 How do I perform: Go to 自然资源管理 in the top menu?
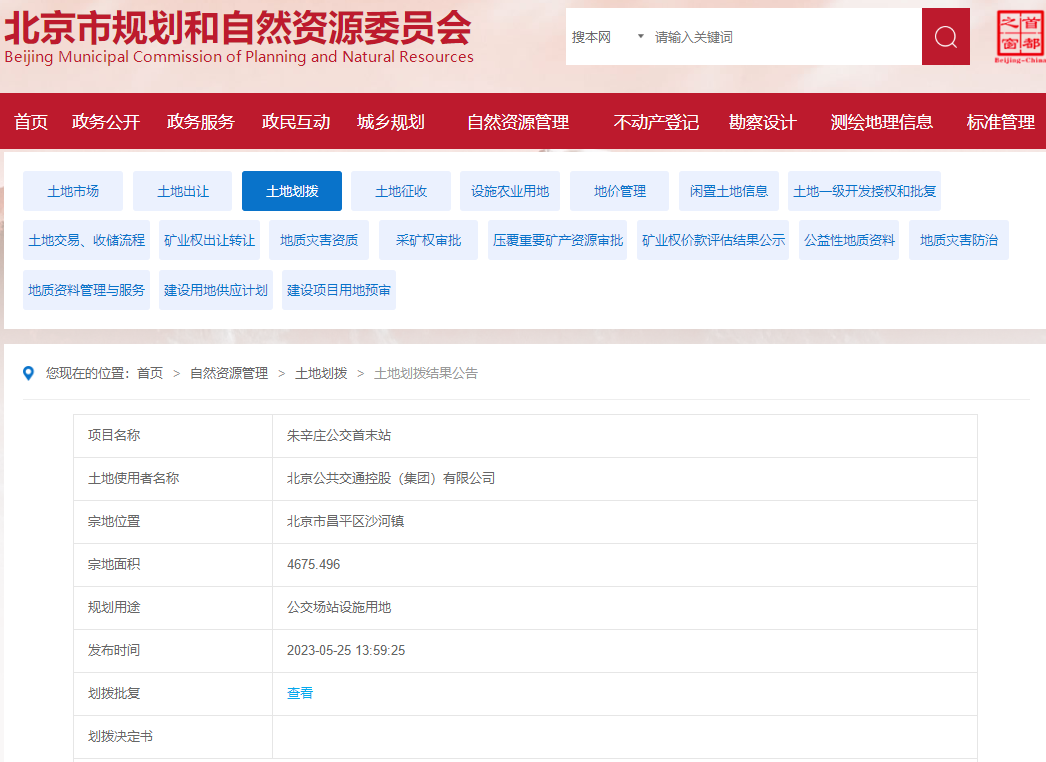(517, 122)
